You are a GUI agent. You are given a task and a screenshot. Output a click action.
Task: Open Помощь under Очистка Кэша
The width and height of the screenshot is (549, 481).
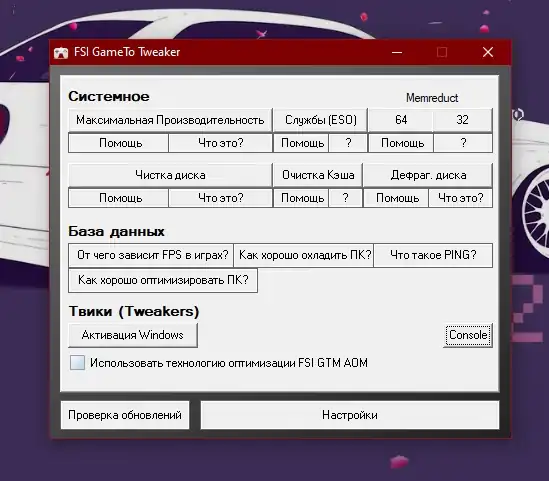301,198
